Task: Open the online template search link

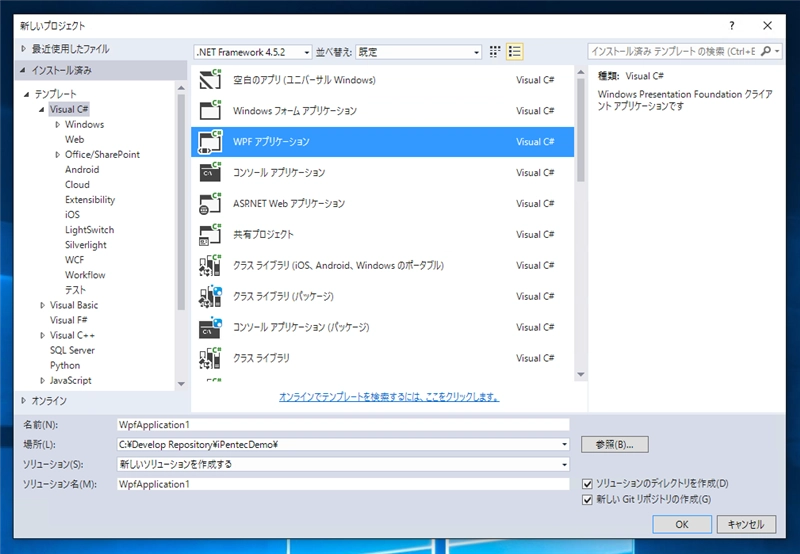Action: tap(389, 396)
